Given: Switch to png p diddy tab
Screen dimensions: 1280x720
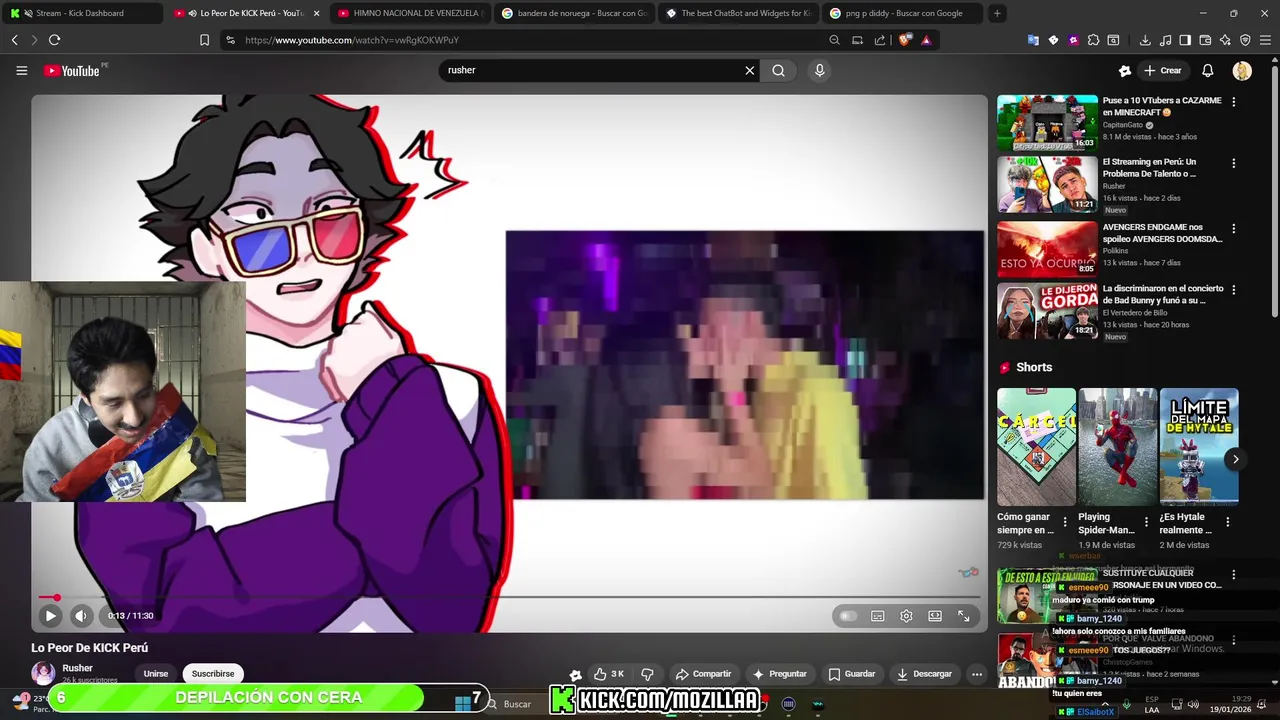Looking at the screenshot, I should click(903, 13).
